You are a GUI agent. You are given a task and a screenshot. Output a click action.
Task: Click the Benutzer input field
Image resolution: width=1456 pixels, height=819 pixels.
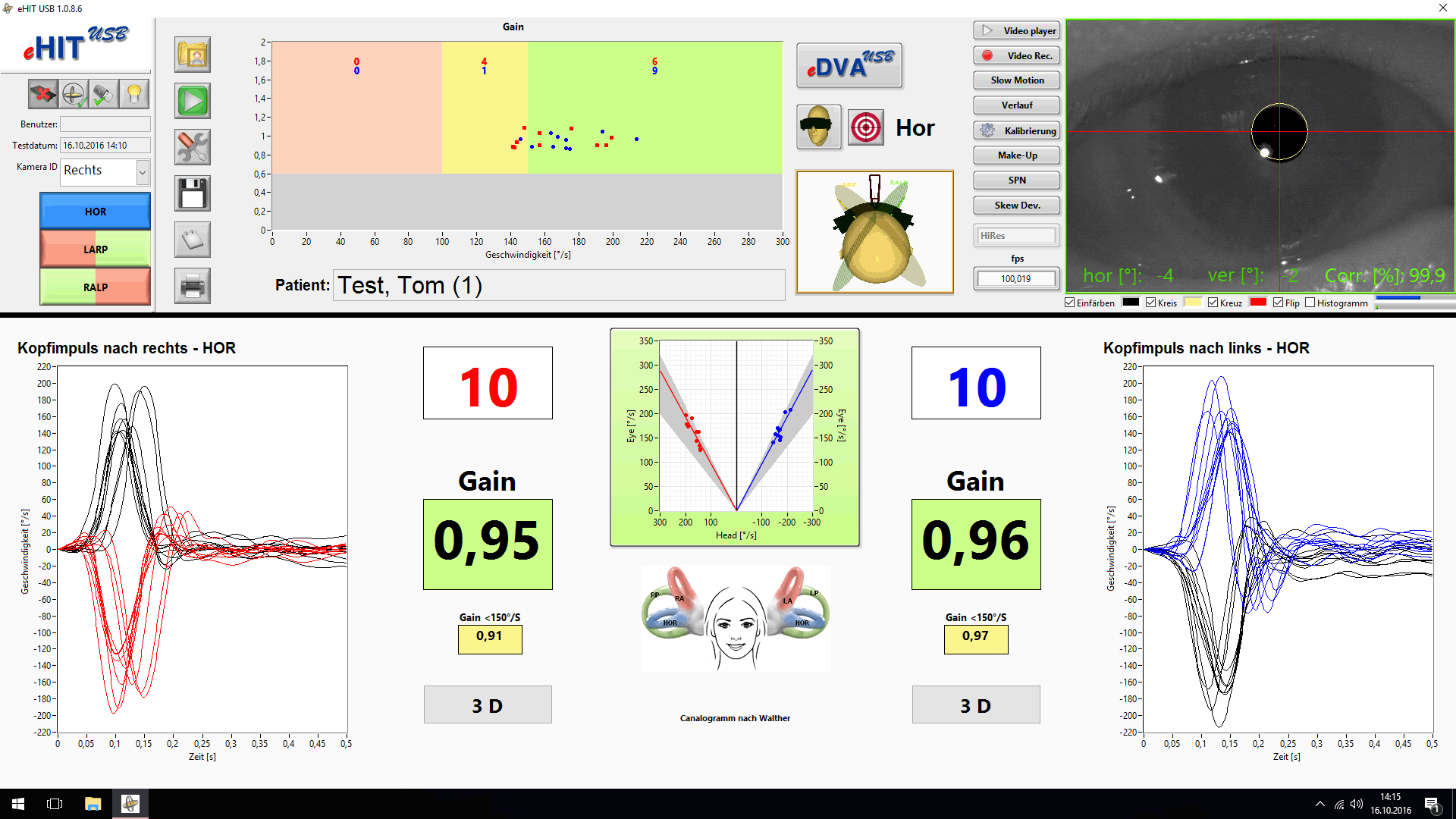pos(105,124)
